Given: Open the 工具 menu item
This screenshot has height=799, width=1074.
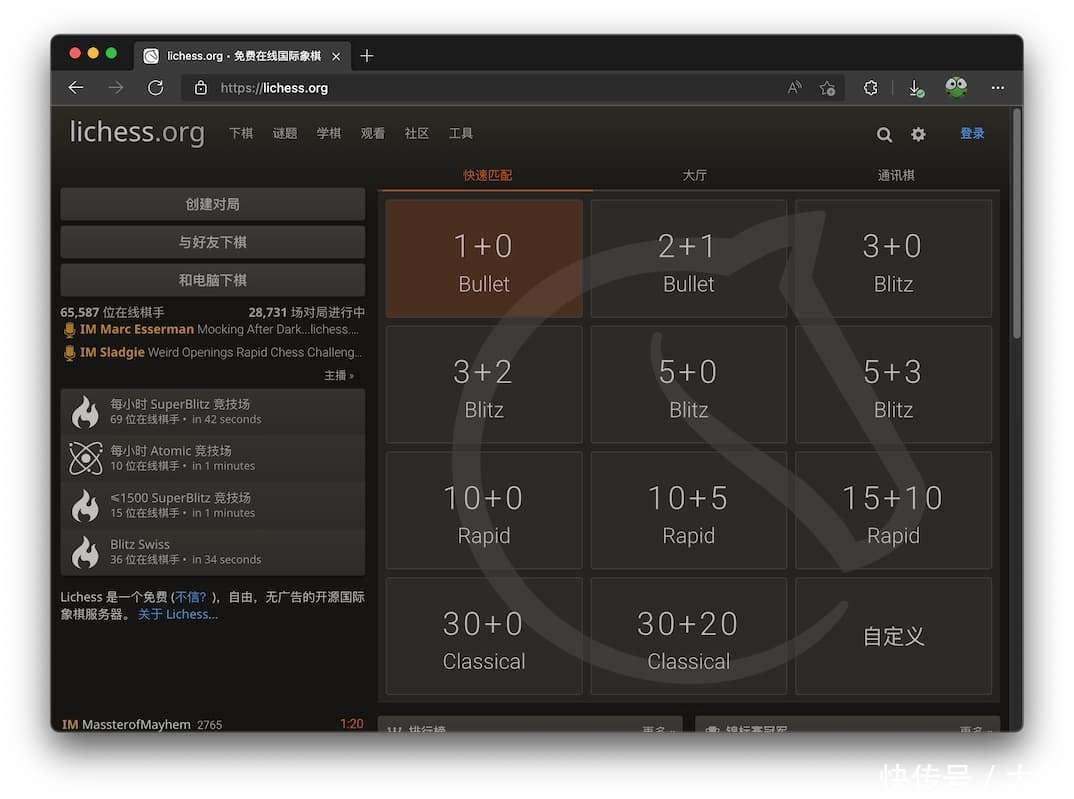Looking at the screenshot, I should click(461, 133).
